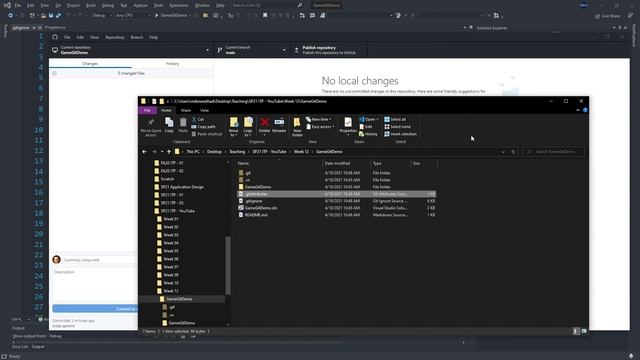Click Search GameGitDemo box in Explorer
640x360 pixels.
coord(553,152)
